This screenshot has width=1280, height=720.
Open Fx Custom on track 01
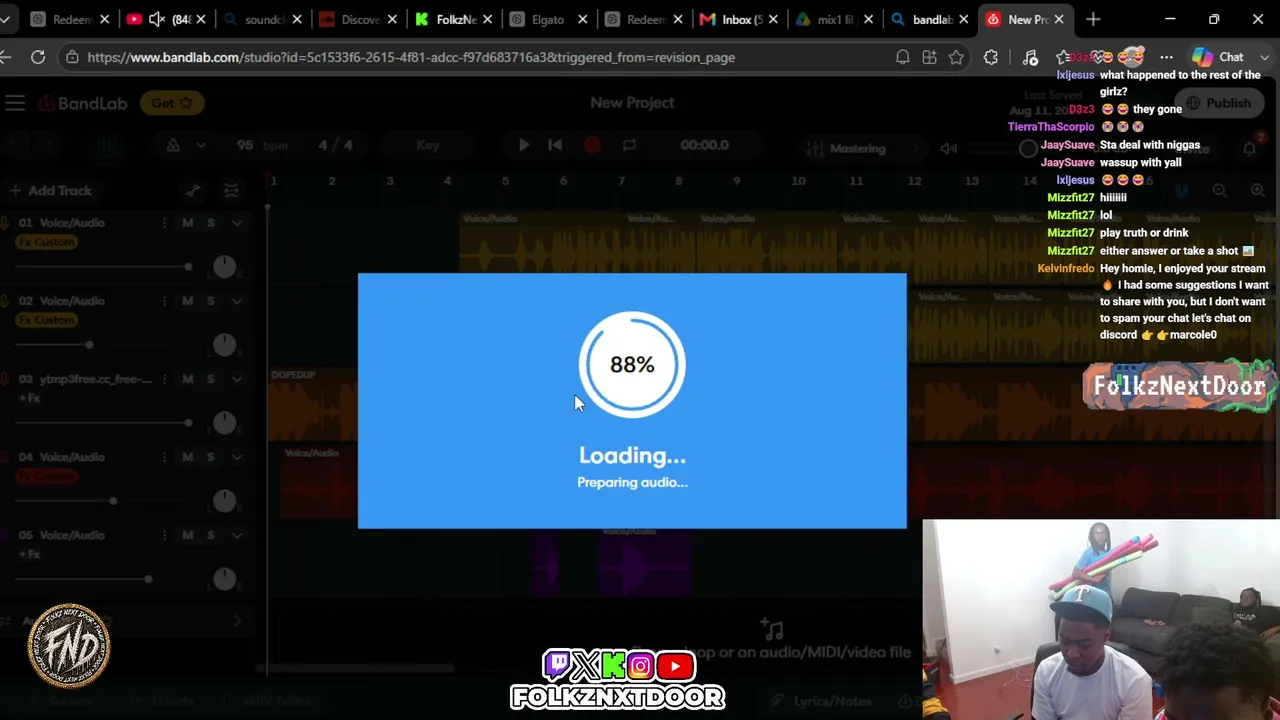coord(47,242)
